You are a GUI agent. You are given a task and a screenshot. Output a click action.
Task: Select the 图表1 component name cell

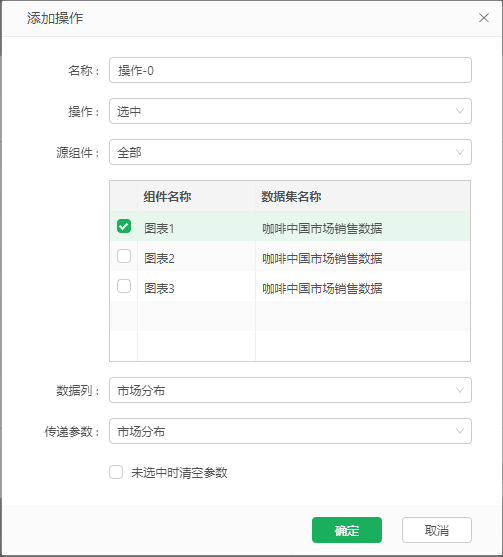point(196,228)
